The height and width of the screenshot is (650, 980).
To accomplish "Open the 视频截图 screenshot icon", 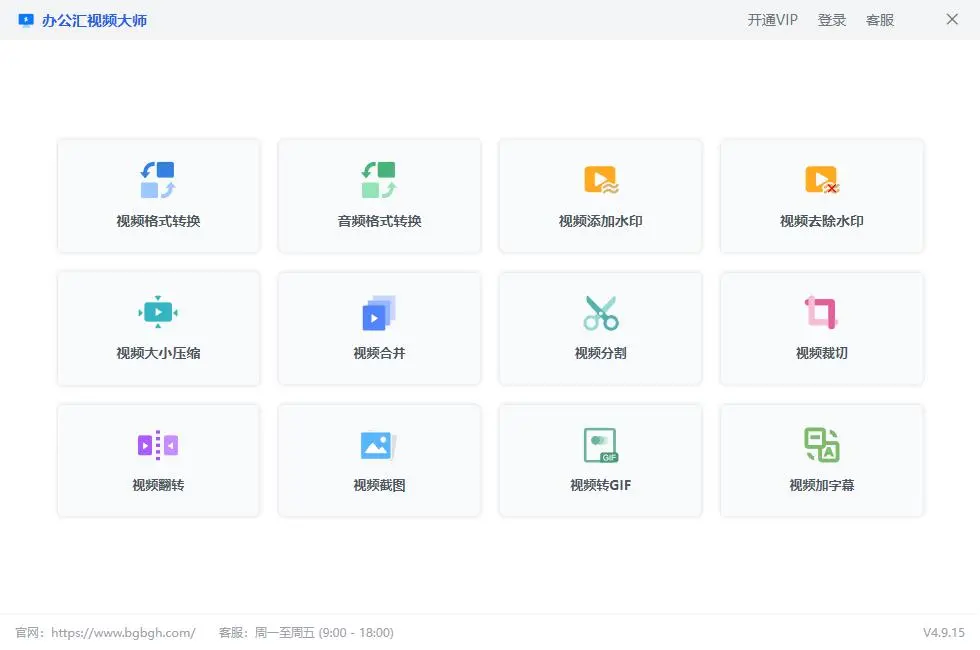I will point(379,445).
